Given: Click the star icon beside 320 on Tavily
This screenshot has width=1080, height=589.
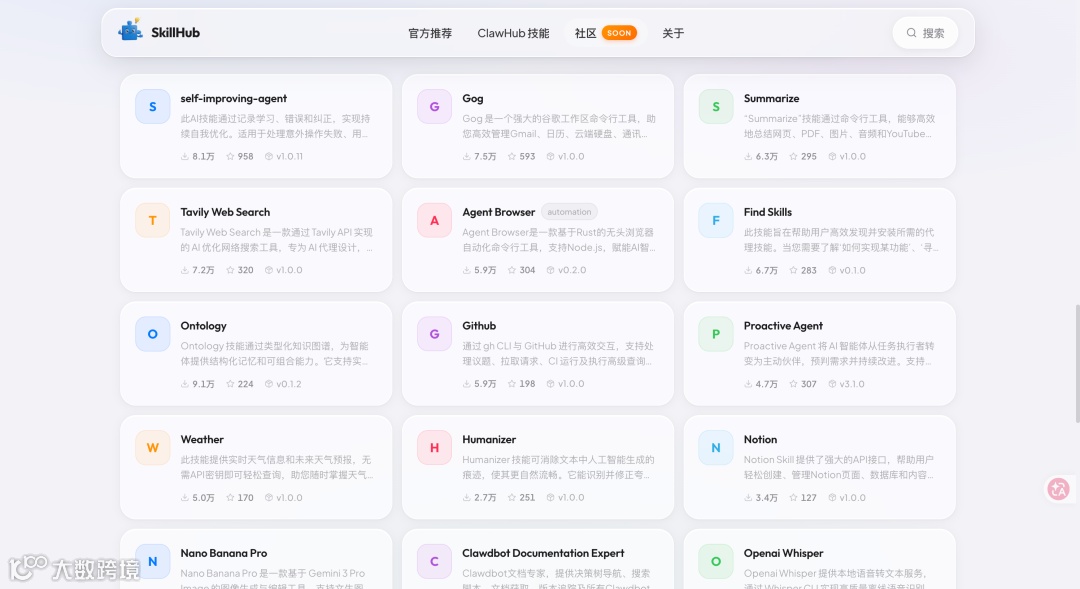Looking at the screenshot, I should [x=230, y=270].
